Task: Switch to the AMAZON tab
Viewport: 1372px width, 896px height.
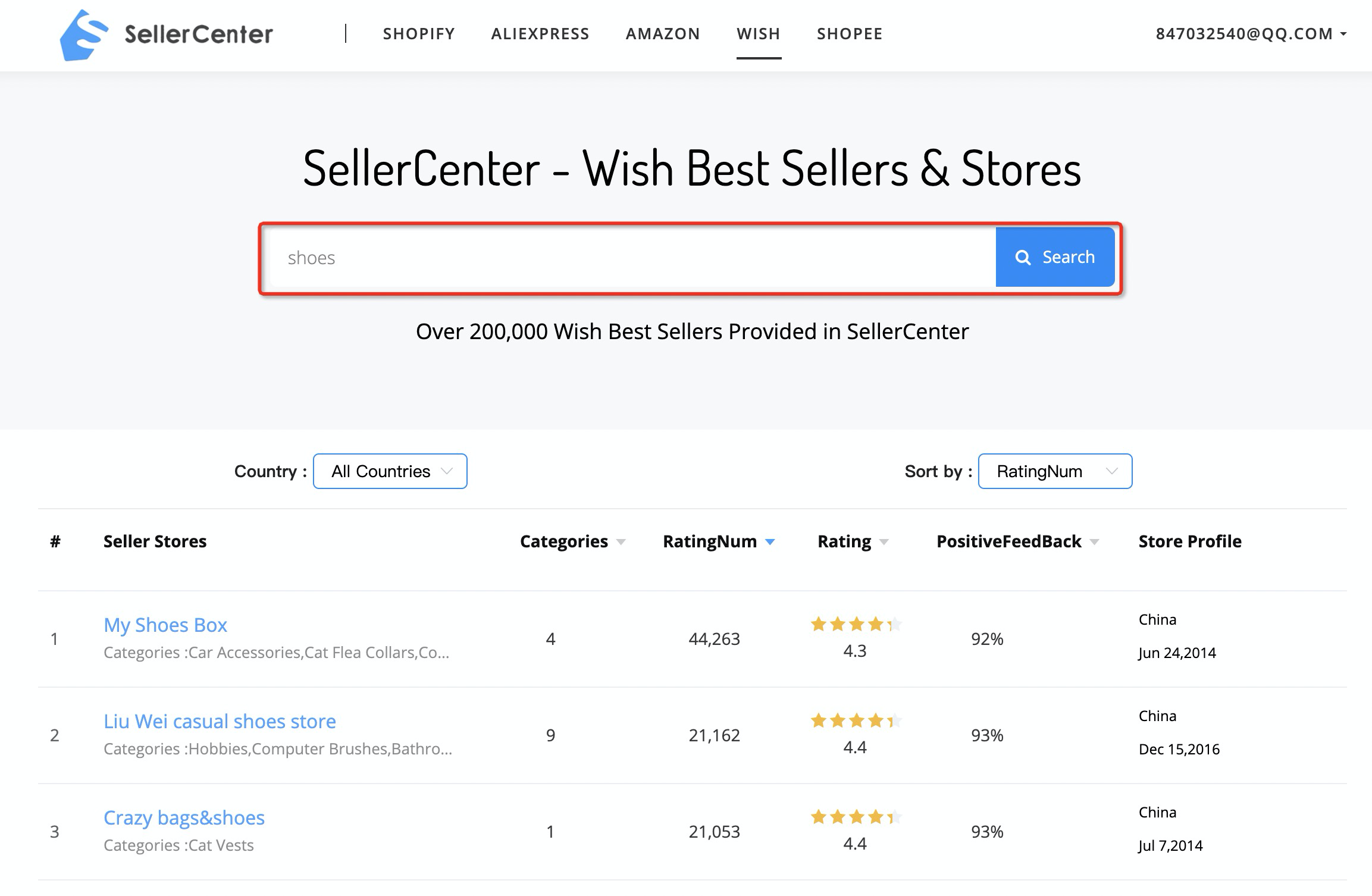Action: coord(662,34)
